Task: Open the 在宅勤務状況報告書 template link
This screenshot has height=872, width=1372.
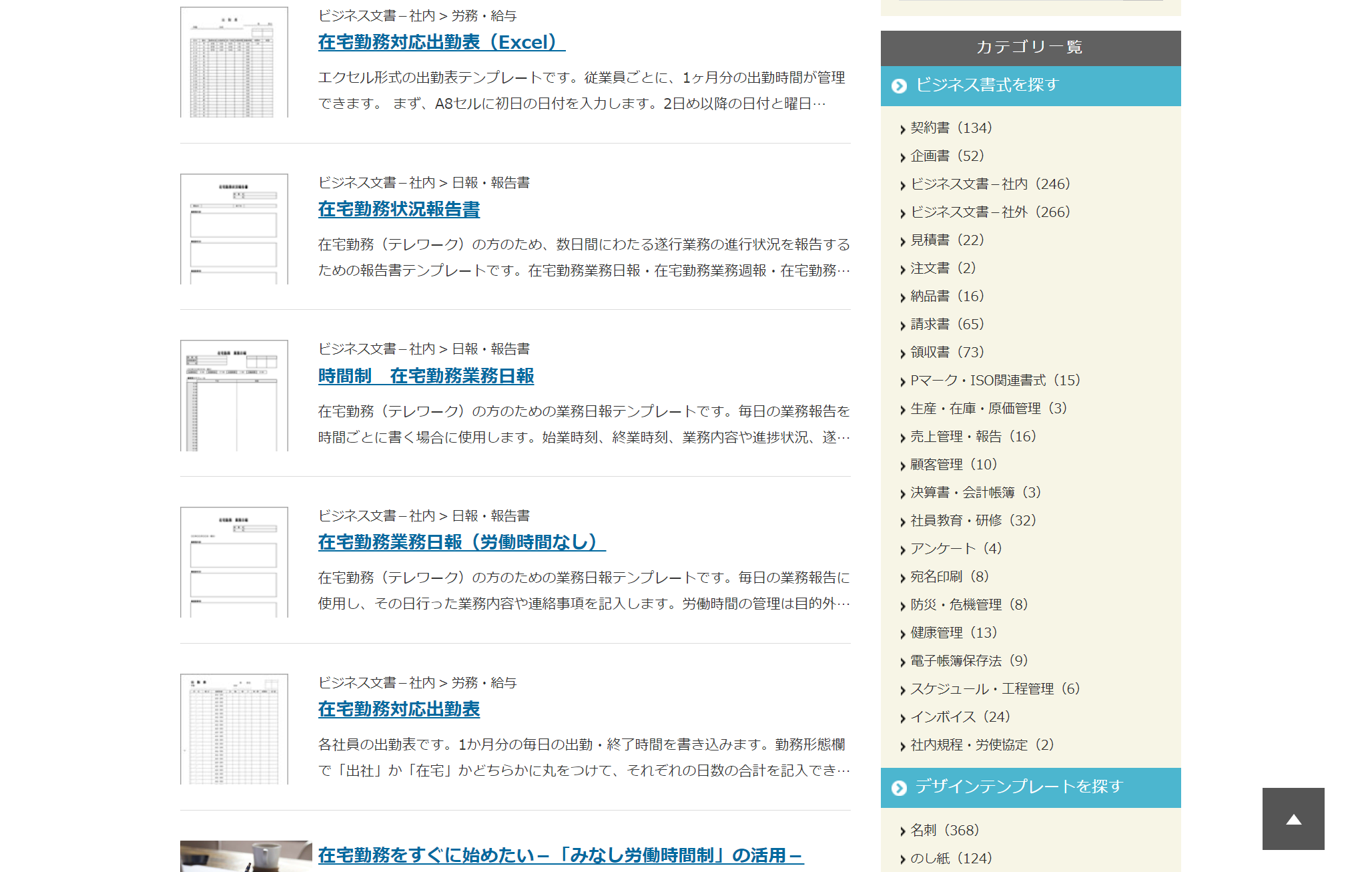Action: point(401,210)
